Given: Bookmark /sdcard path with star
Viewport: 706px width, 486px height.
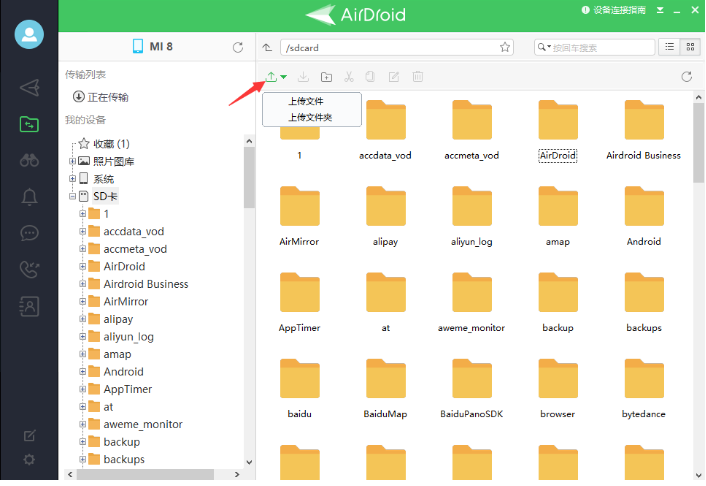Looking at the screenshot, I should tap(505, 47).
